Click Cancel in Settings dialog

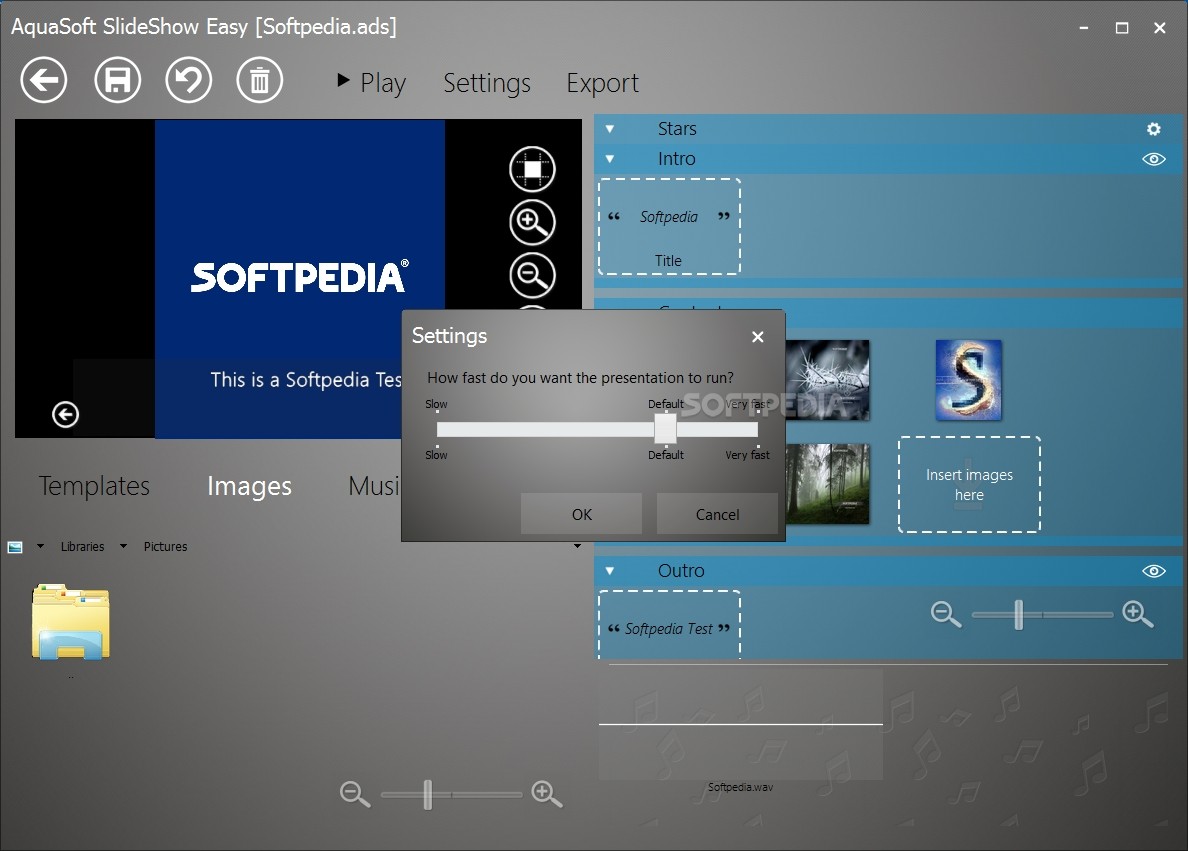tap(717, 515)
